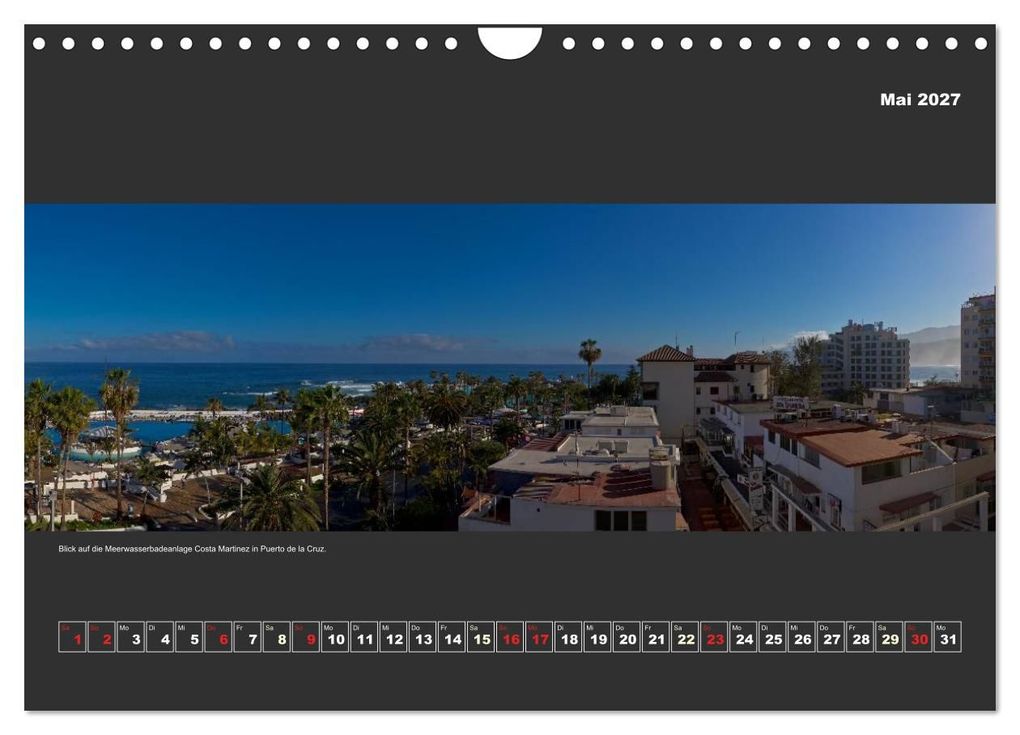This screenshot has width=1020, height=735.
Task: Select day 7 (Fr) in the calendar strip
Action: coord(247,637)
